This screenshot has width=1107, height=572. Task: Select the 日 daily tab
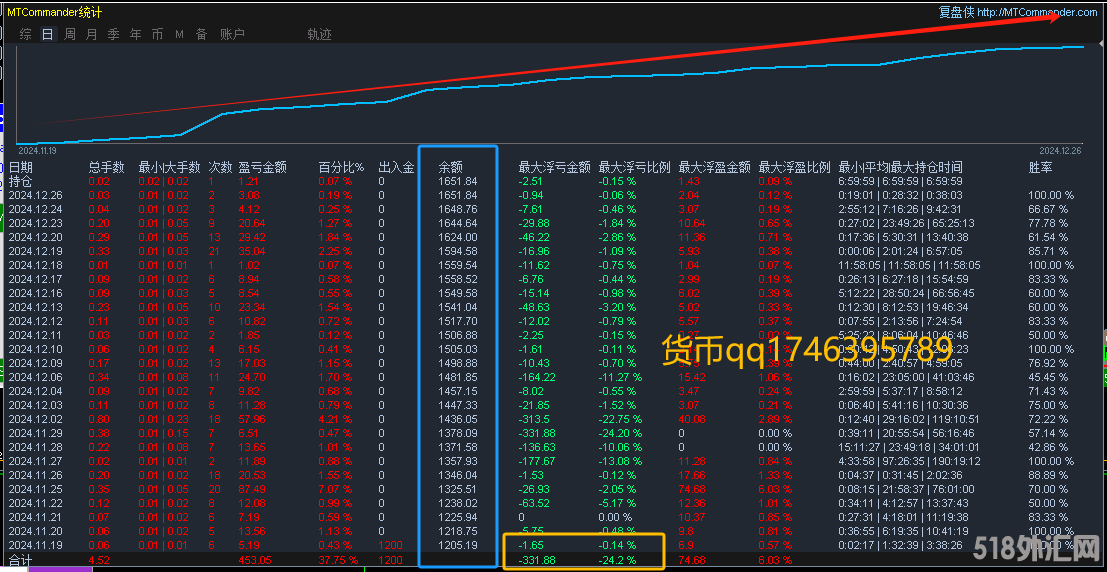pos(47,34)
